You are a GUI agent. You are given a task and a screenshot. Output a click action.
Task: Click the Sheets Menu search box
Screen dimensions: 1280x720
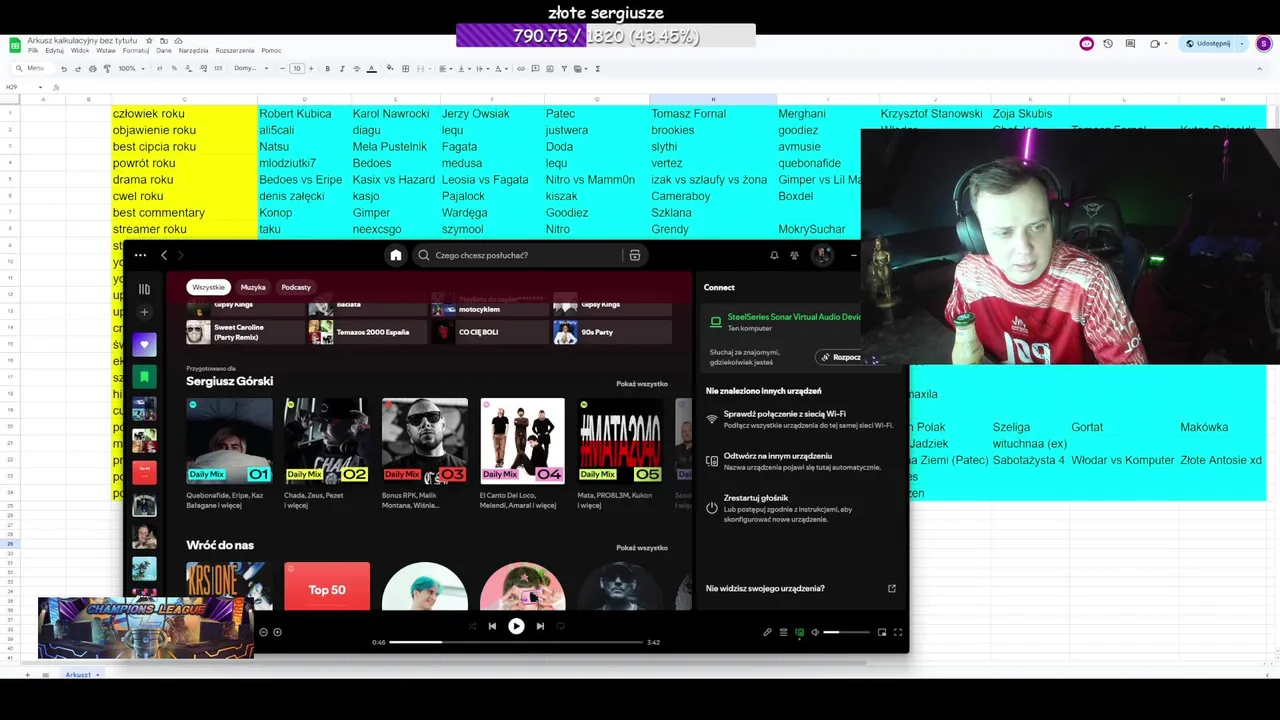tap(31, 68)
